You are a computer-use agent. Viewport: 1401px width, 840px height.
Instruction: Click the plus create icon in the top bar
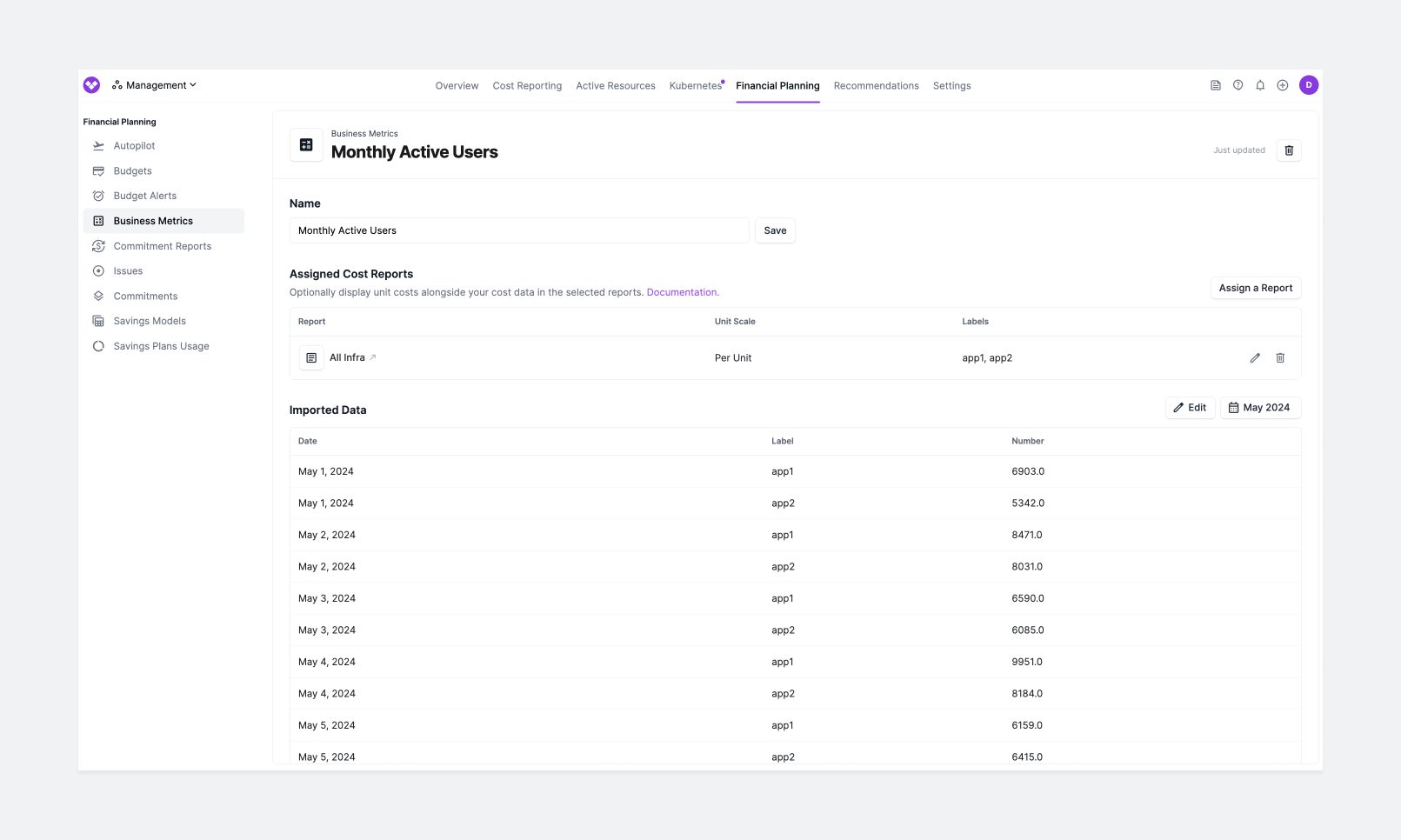pos(1283,85)
